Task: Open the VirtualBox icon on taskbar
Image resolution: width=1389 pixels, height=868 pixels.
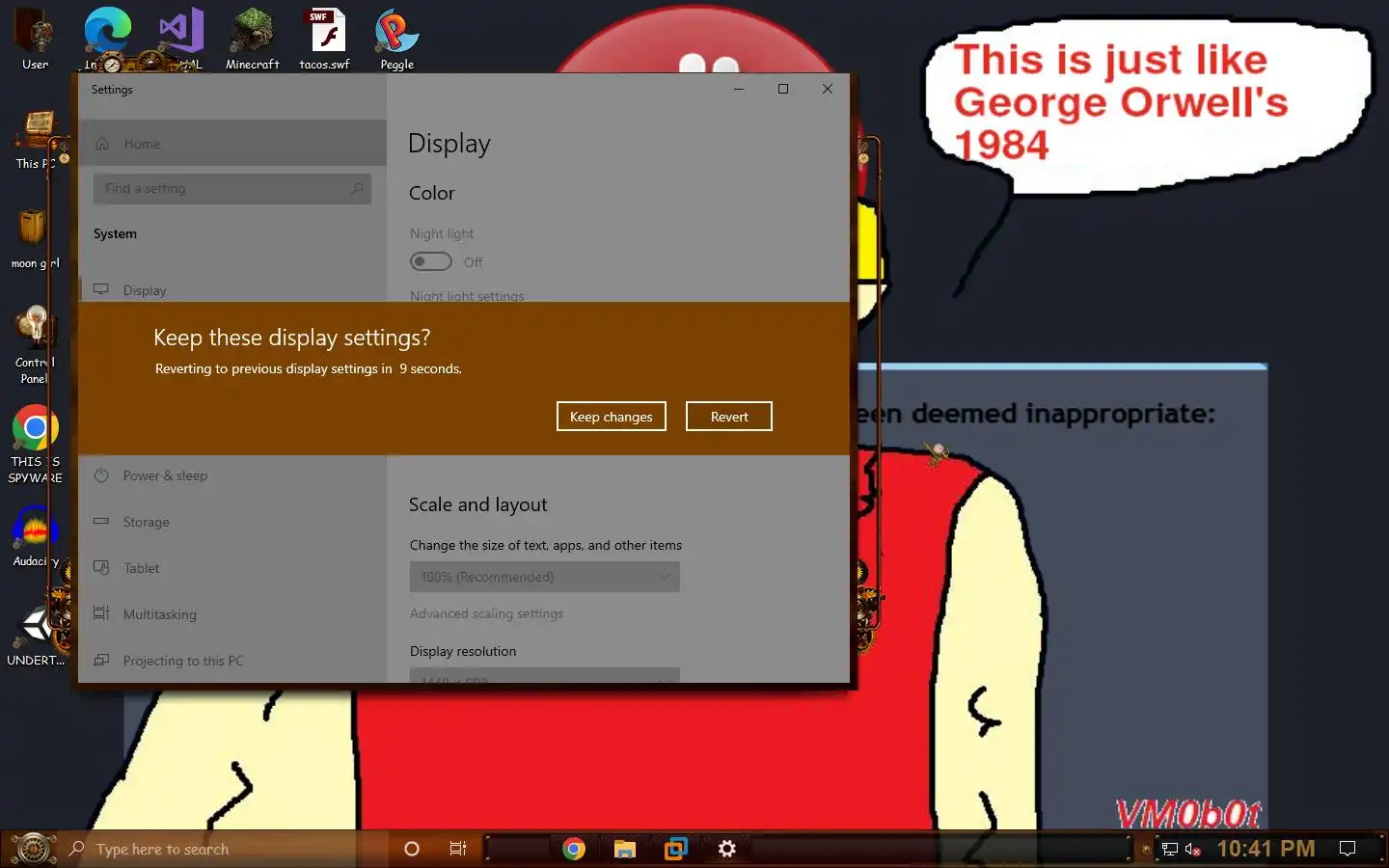Action: (x=676, y=849)
